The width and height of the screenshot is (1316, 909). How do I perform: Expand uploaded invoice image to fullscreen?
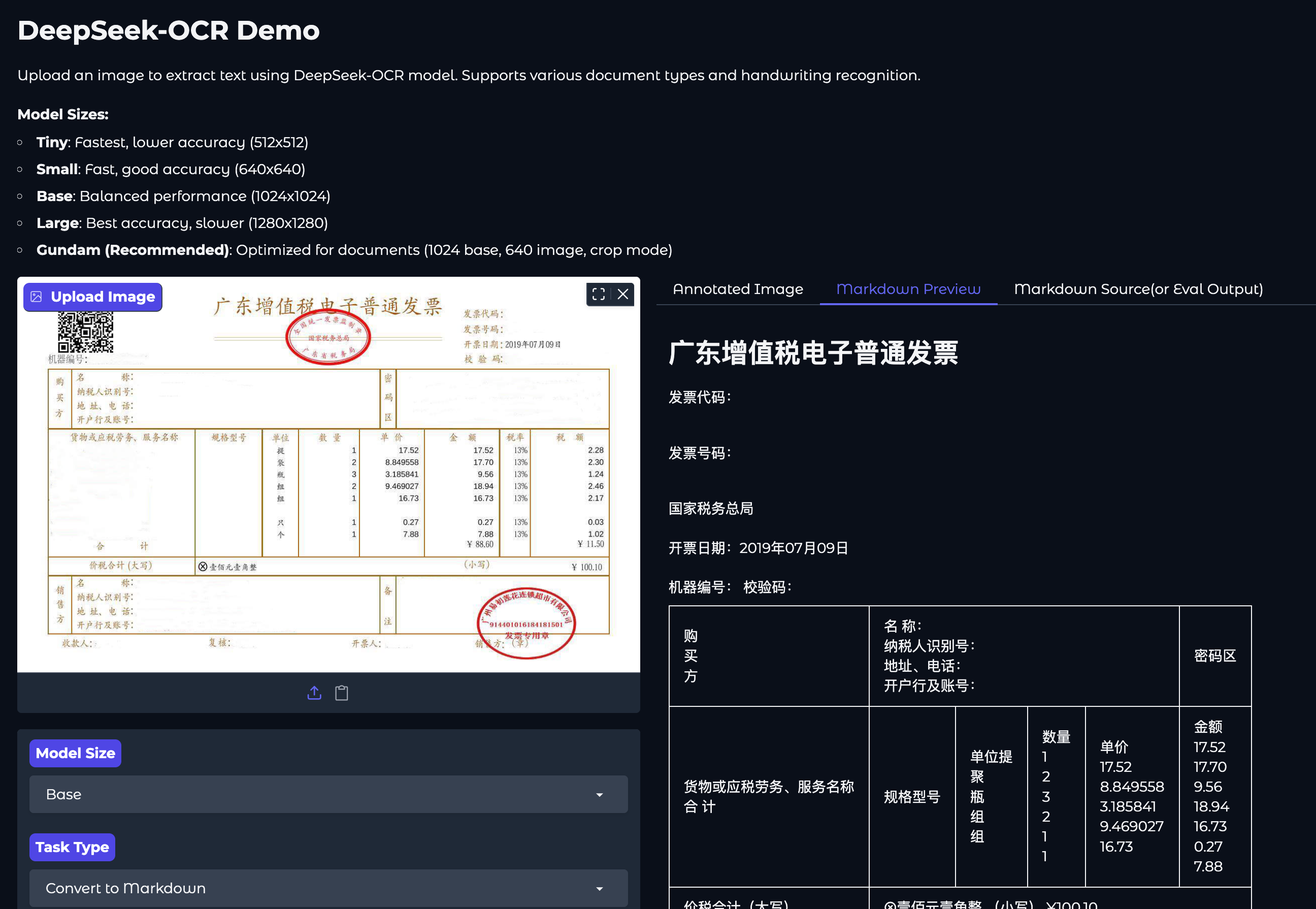pyautogui.click(x=598, y=294)
